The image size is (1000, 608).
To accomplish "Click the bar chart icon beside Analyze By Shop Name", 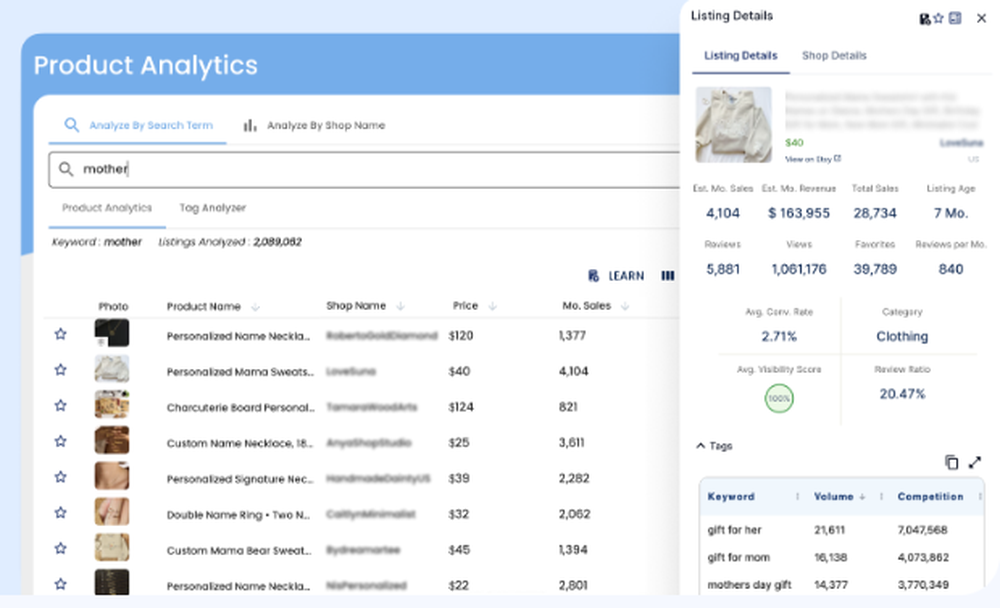I will [250, 126].
